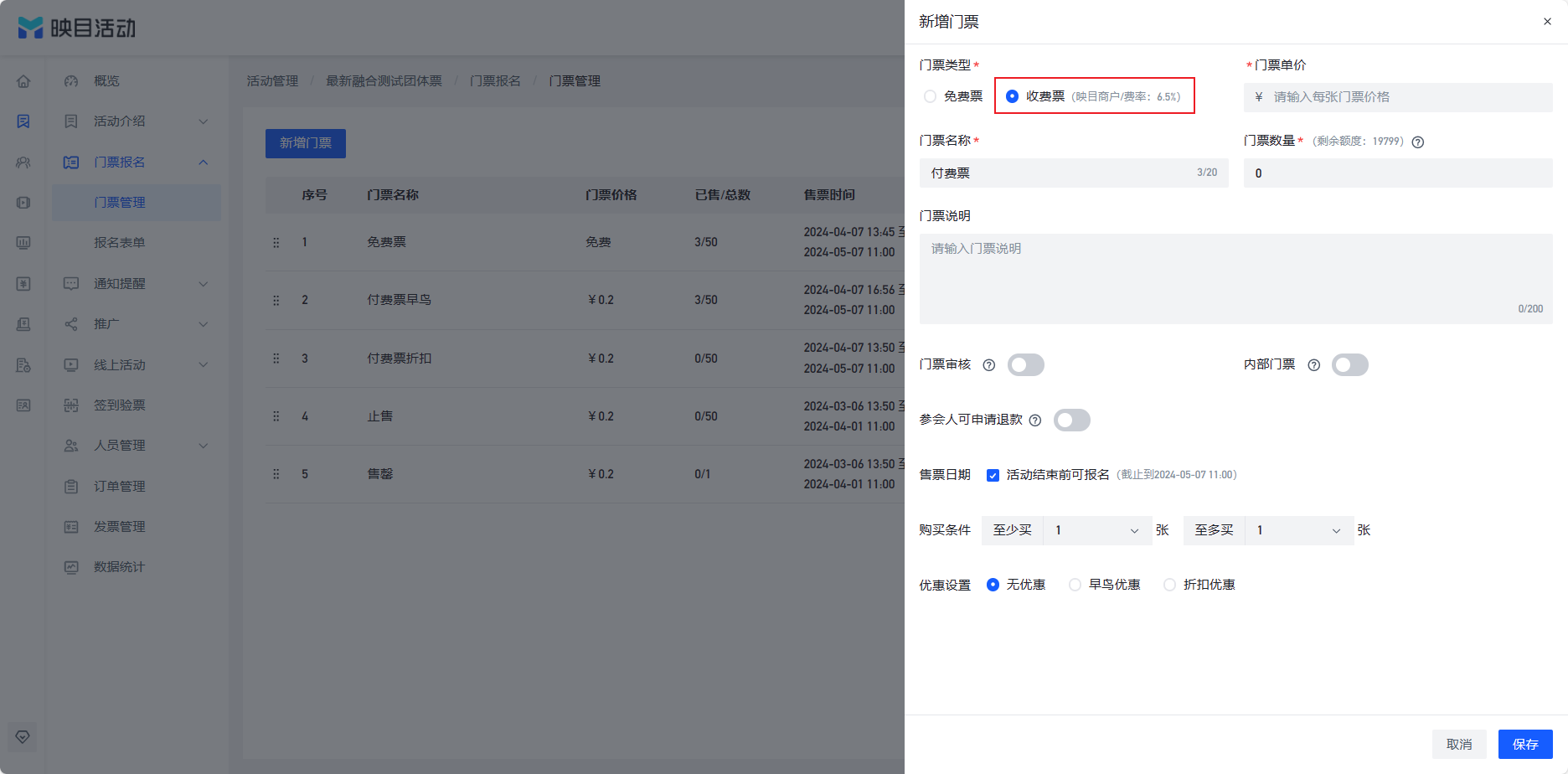
Task: Click the diamond icon at bottom left
Action: (x=23, y=737)
